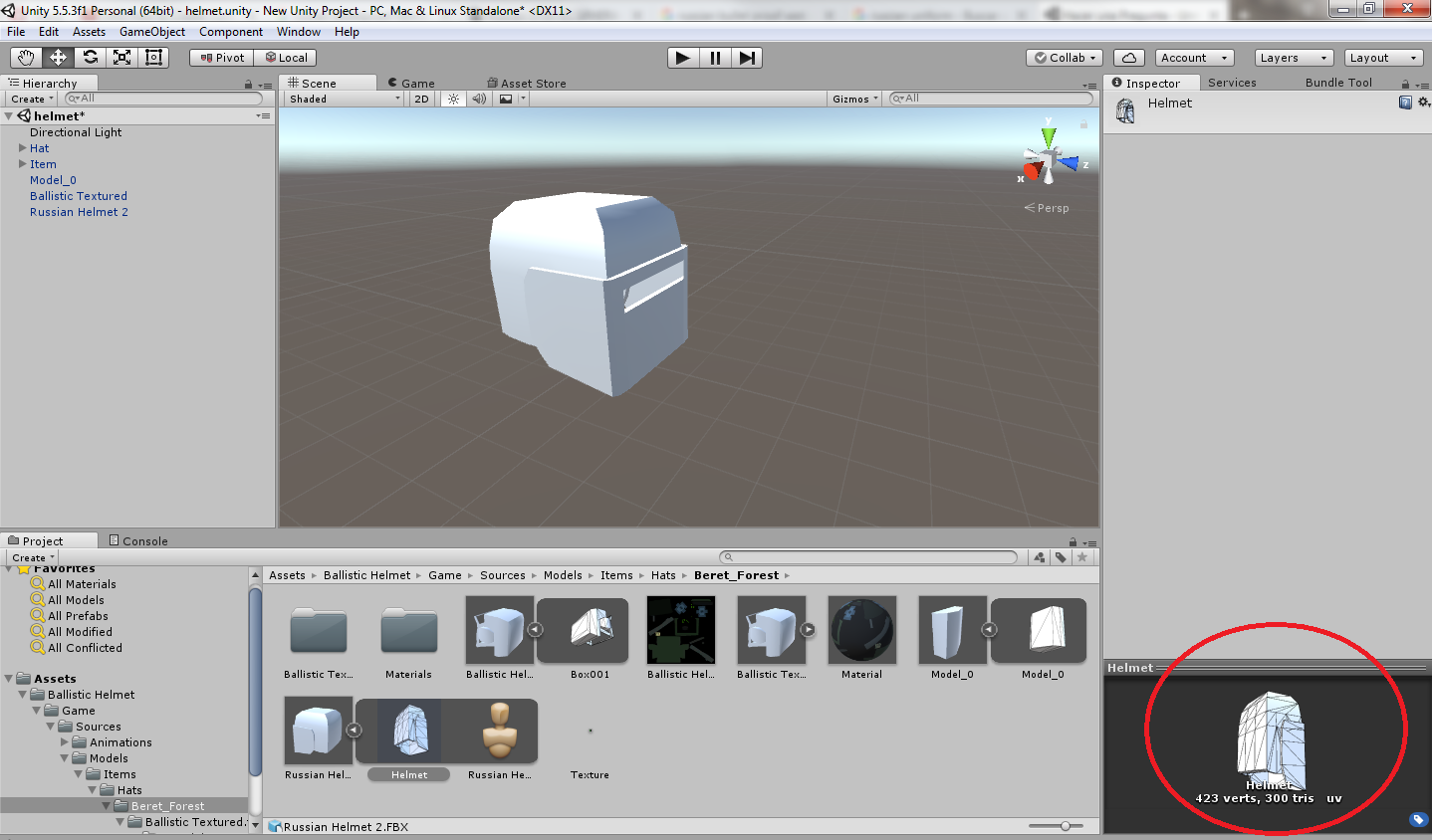Click the scene view search field
Screen dimensions: 1432x840
[991, 99]
